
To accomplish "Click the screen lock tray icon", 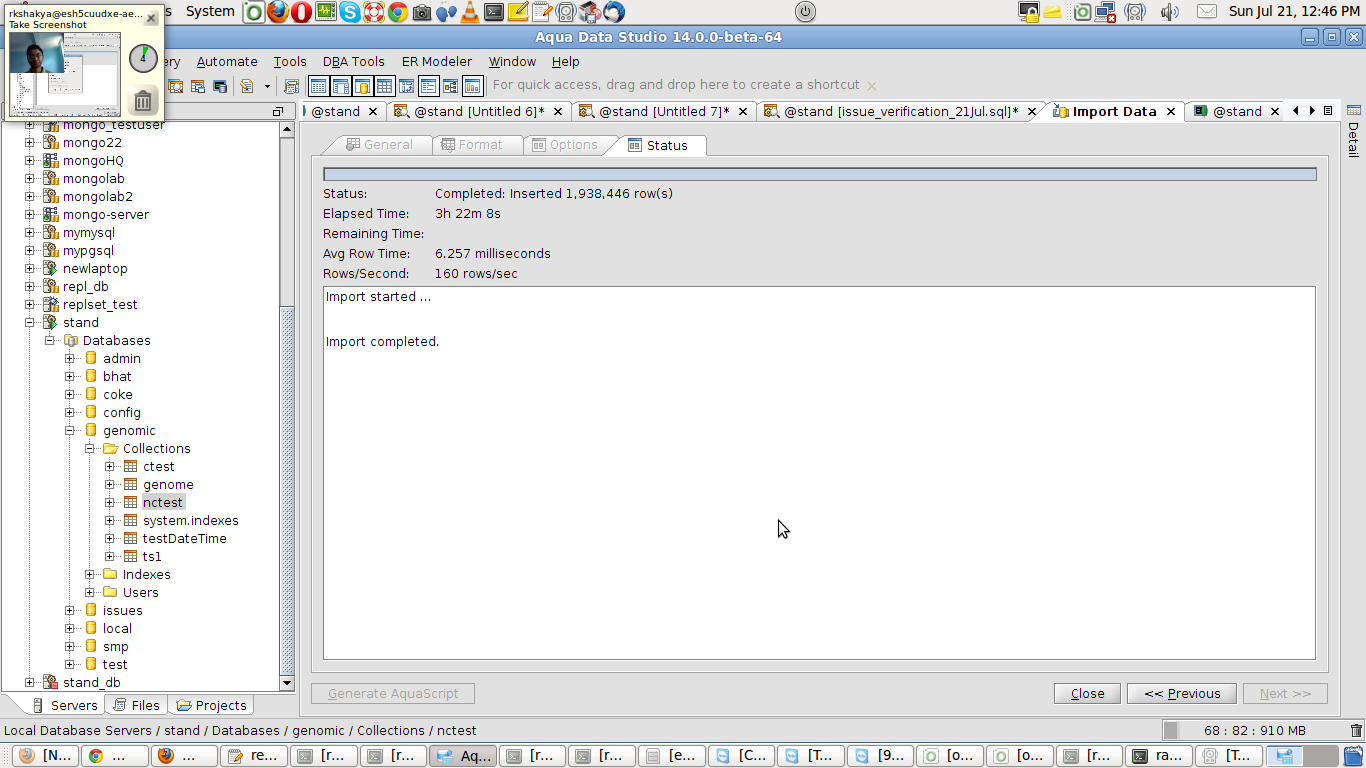I will point(1029,12).
